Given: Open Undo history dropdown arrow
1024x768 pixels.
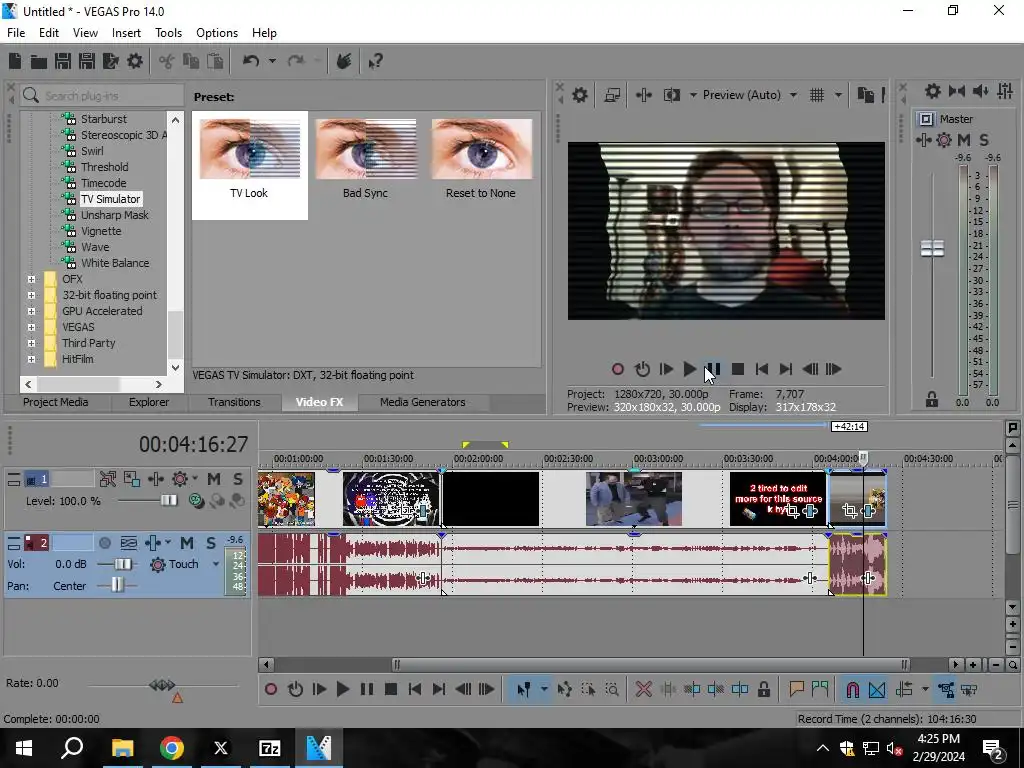Looking at the screenshot, I should click(272, 61).
